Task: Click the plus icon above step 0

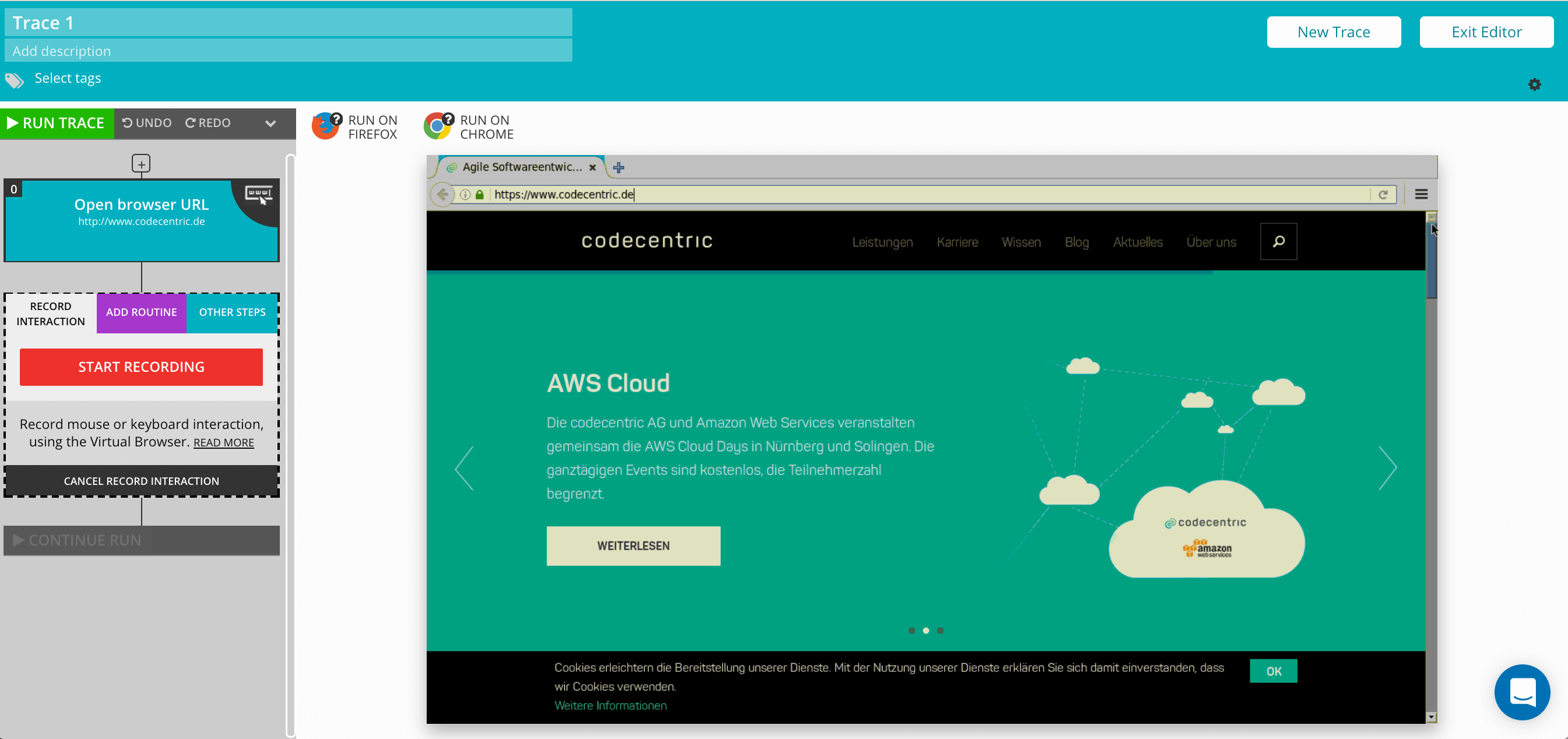Action: pyautogui.click(x=141, y=164)
